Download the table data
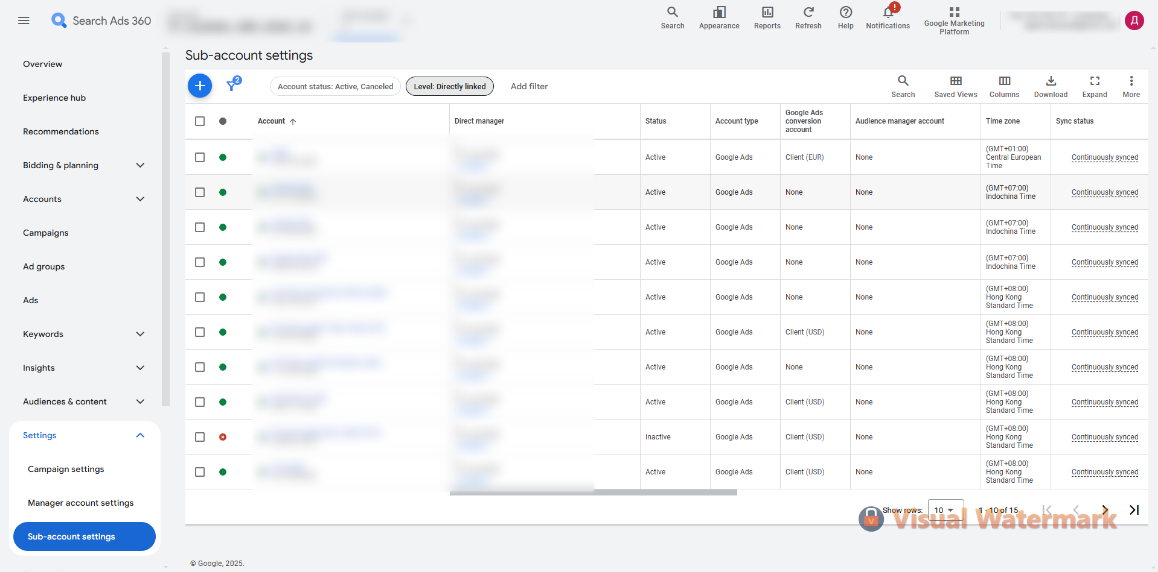The image size is (1158, 572). (1050, 86)
